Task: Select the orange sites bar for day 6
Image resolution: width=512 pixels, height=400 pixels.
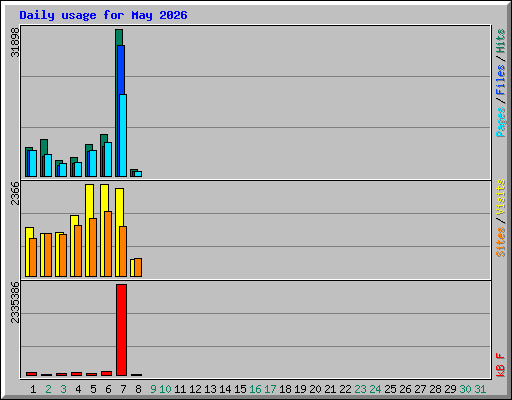Action: (x=108, y=244)
